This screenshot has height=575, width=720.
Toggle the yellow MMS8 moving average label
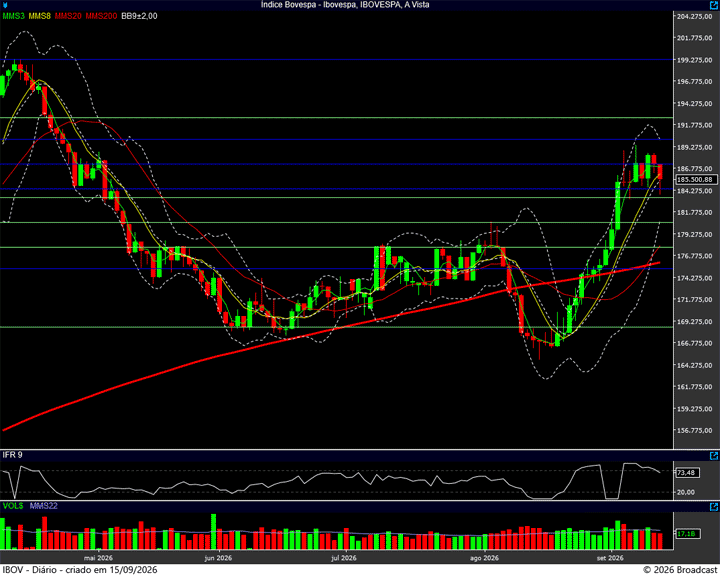[39, 16]
